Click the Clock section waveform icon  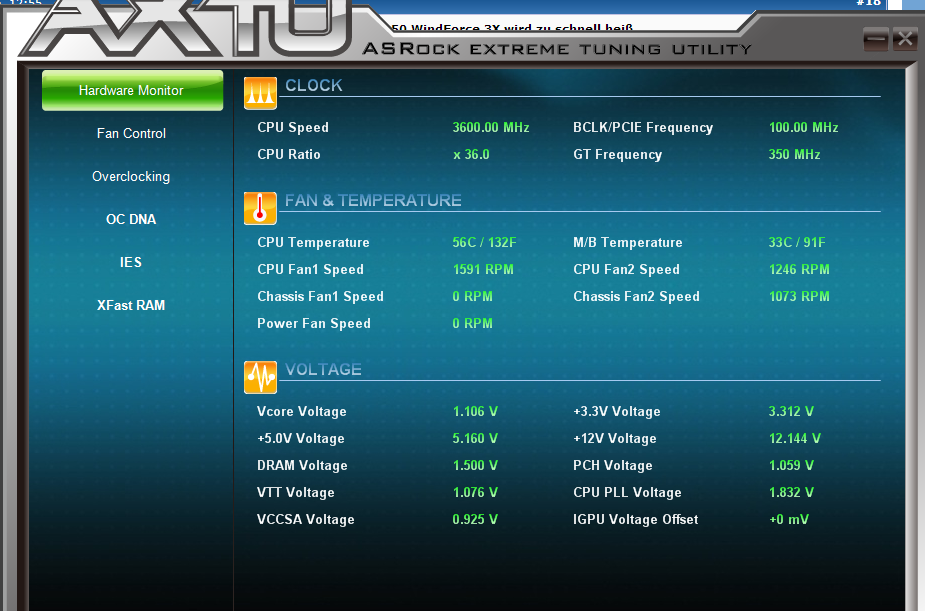260,93
